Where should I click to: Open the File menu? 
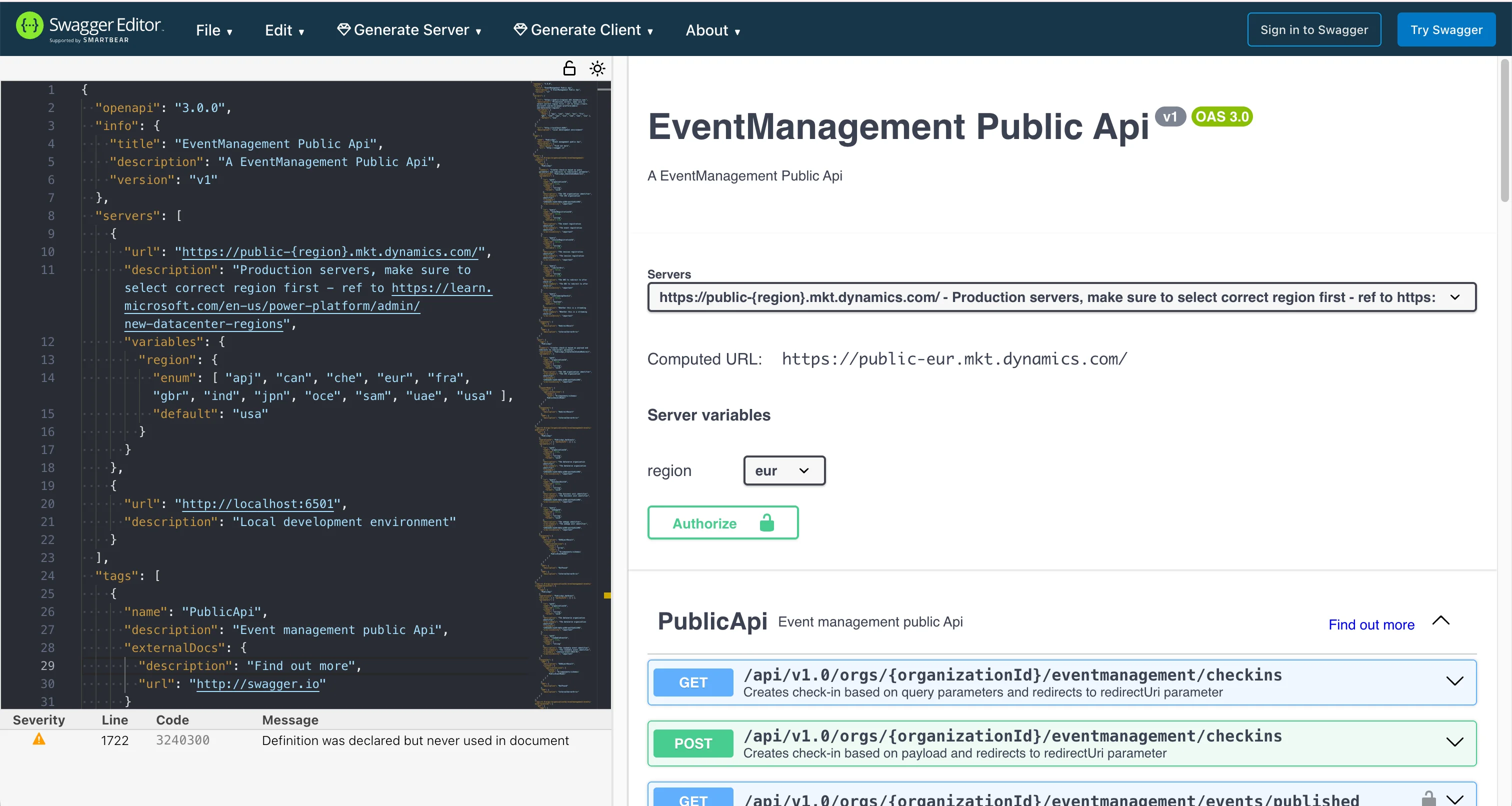pos(214,30)
